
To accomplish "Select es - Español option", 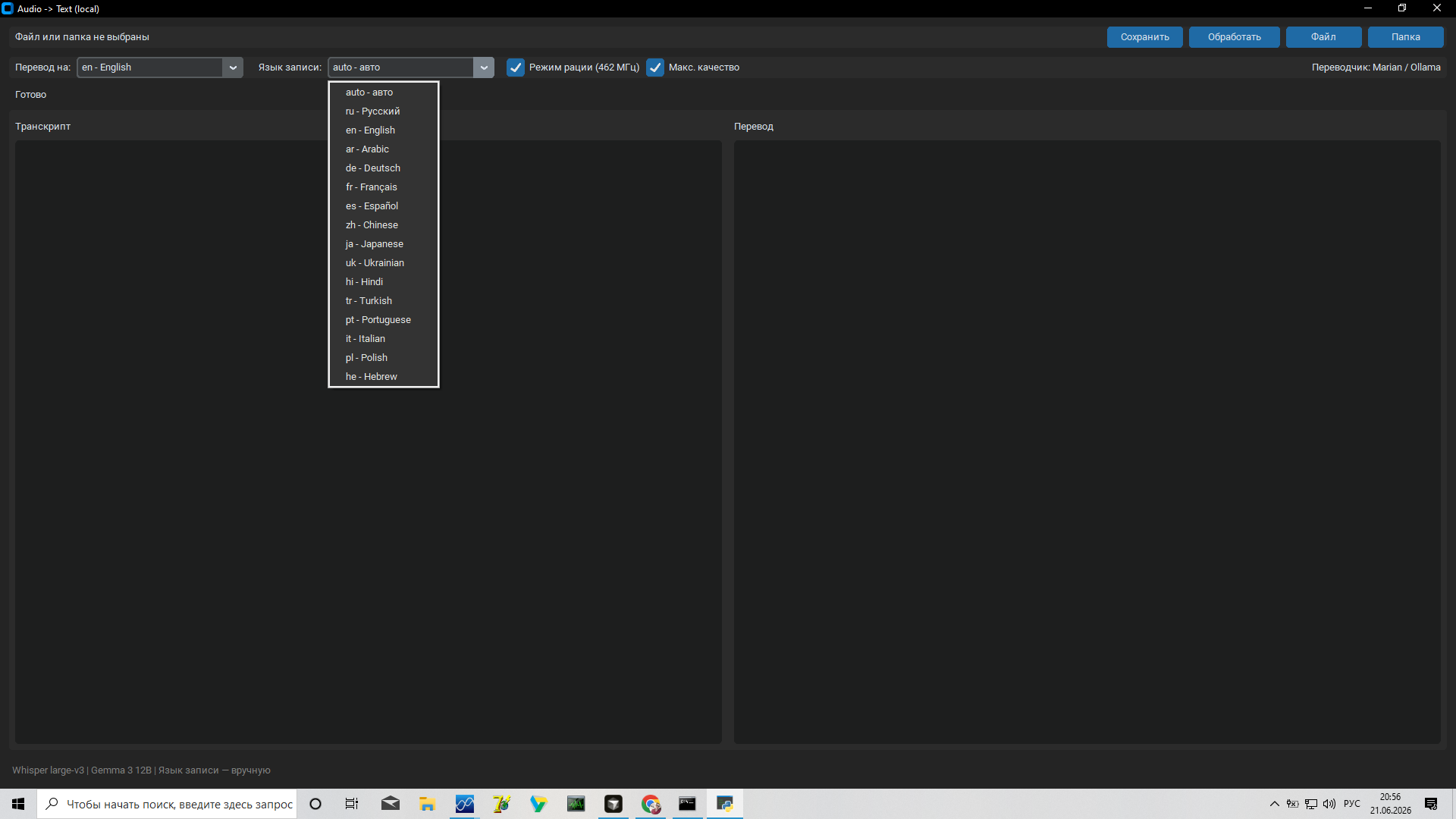I will [x=384, y=206].
